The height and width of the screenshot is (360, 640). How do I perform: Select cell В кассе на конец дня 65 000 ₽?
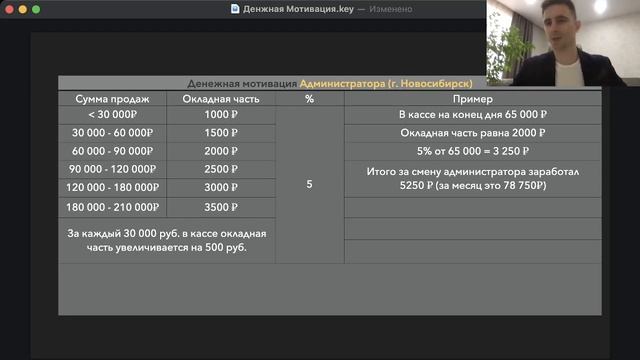click(x=473, y=115)
